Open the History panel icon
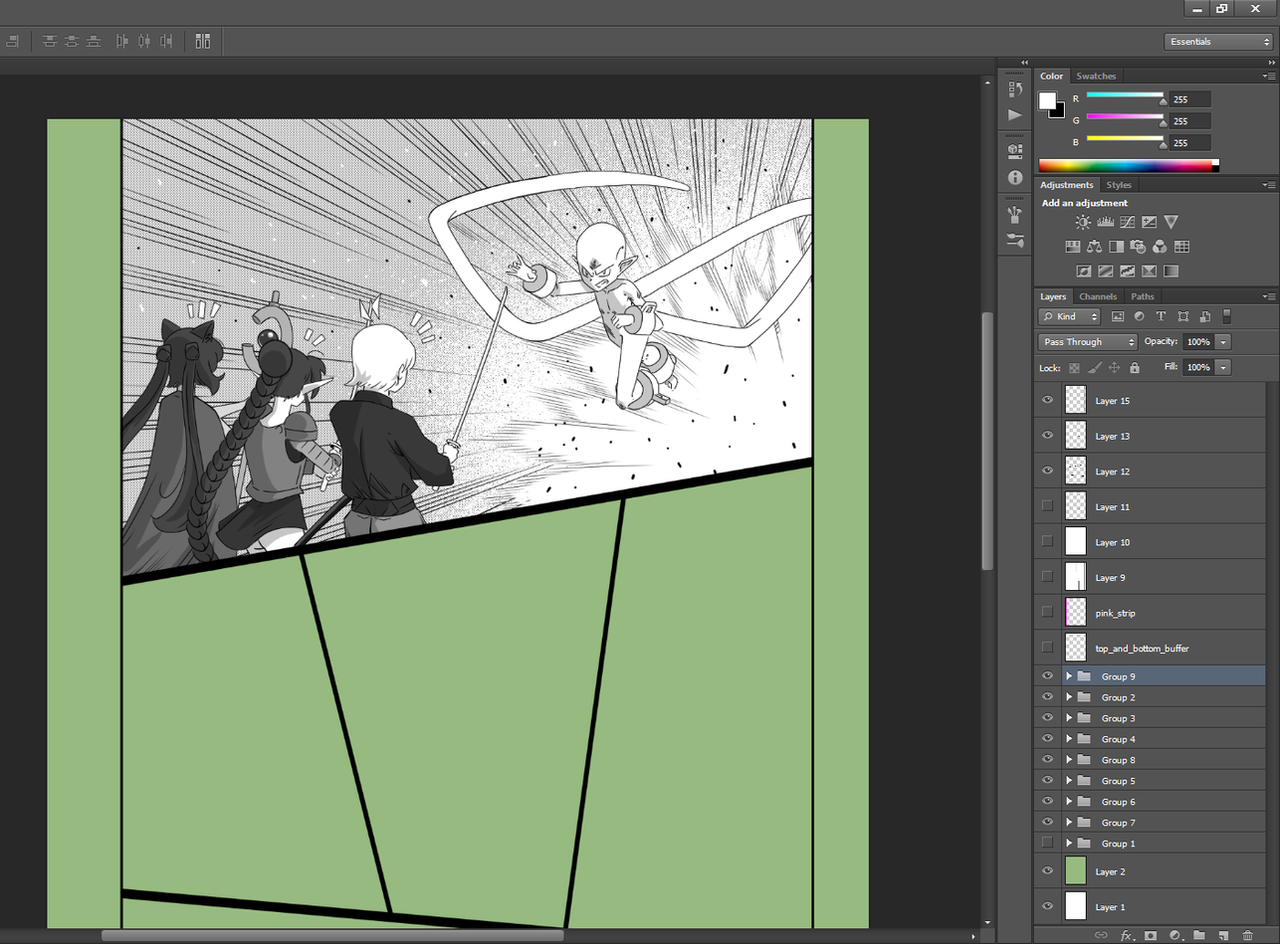The image size is (1280, 944). pos(1015,90)
